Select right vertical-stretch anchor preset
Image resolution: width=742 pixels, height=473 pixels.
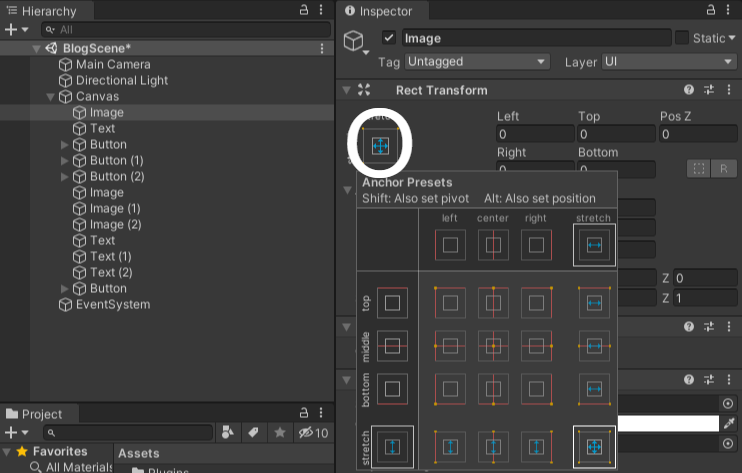pyautogui.click(x=536, y=447)
